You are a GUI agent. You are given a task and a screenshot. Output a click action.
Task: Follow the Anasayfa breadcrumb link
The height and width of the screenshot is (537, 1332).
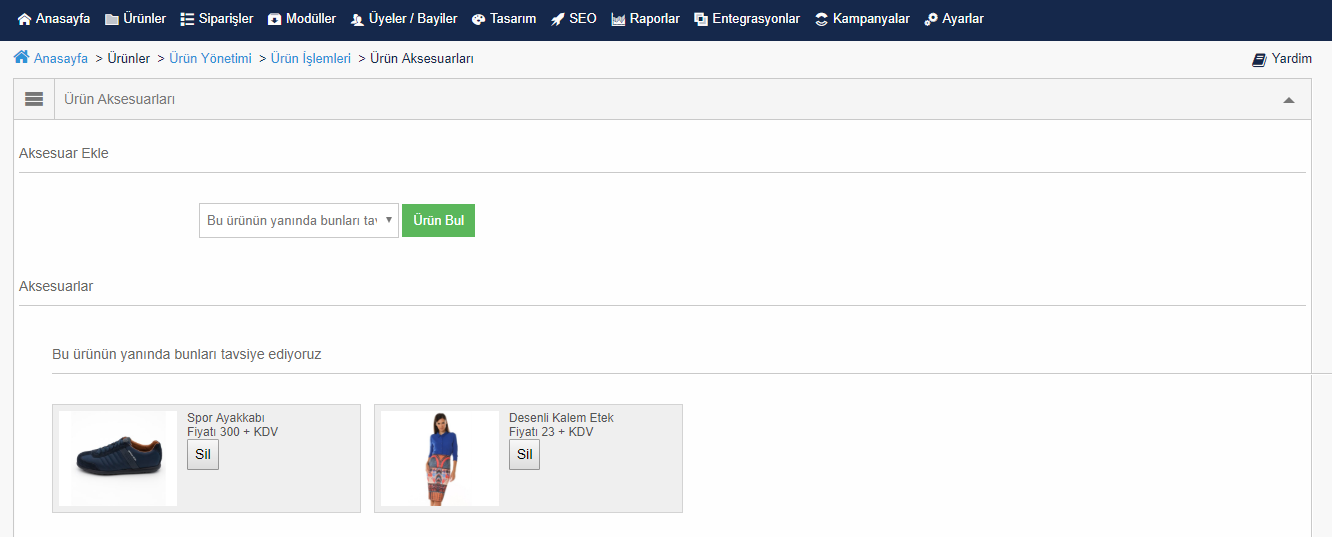(x=61, y=59)
